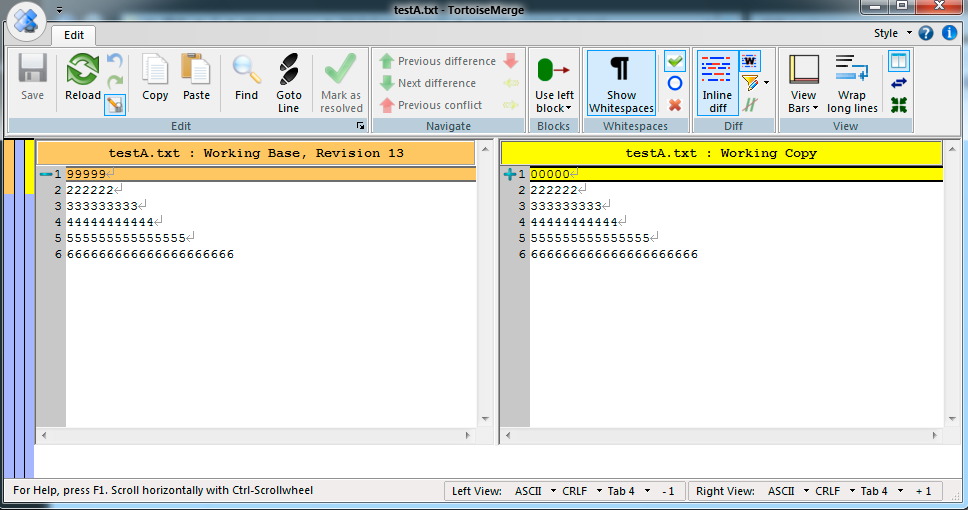The width and height of the screenshot is (968, 510).
Task: Click the right-pointing arrow beside Previous conflict
Action: coord(511,105)
